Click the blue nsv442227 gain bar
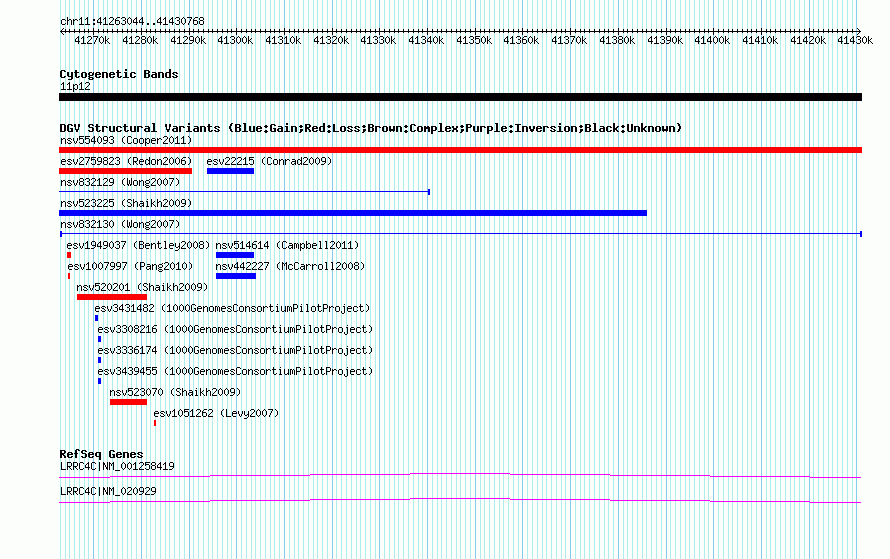 coord(236,276)
